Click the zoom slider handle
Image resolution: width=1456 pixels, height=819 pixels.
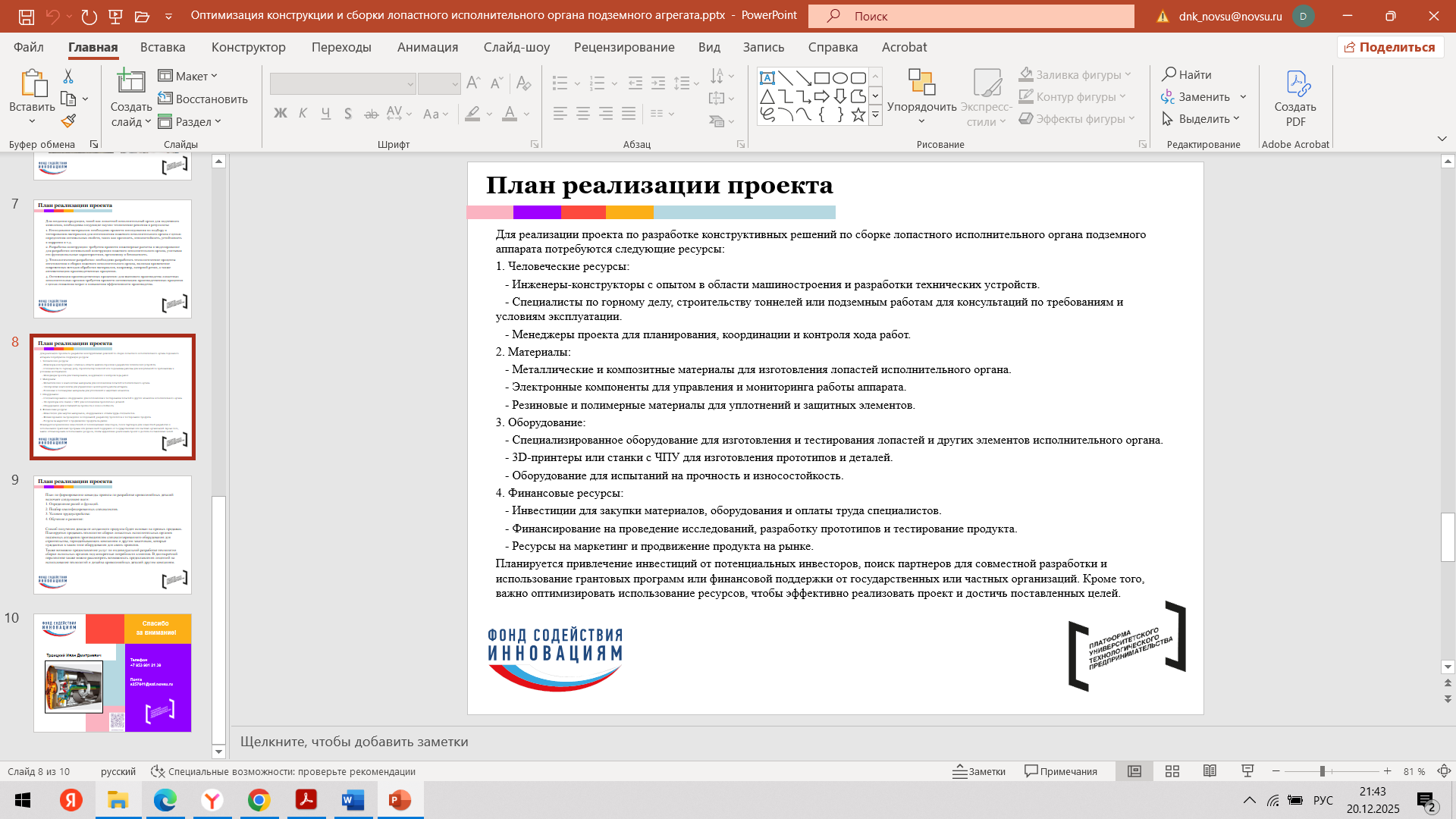1322,771
